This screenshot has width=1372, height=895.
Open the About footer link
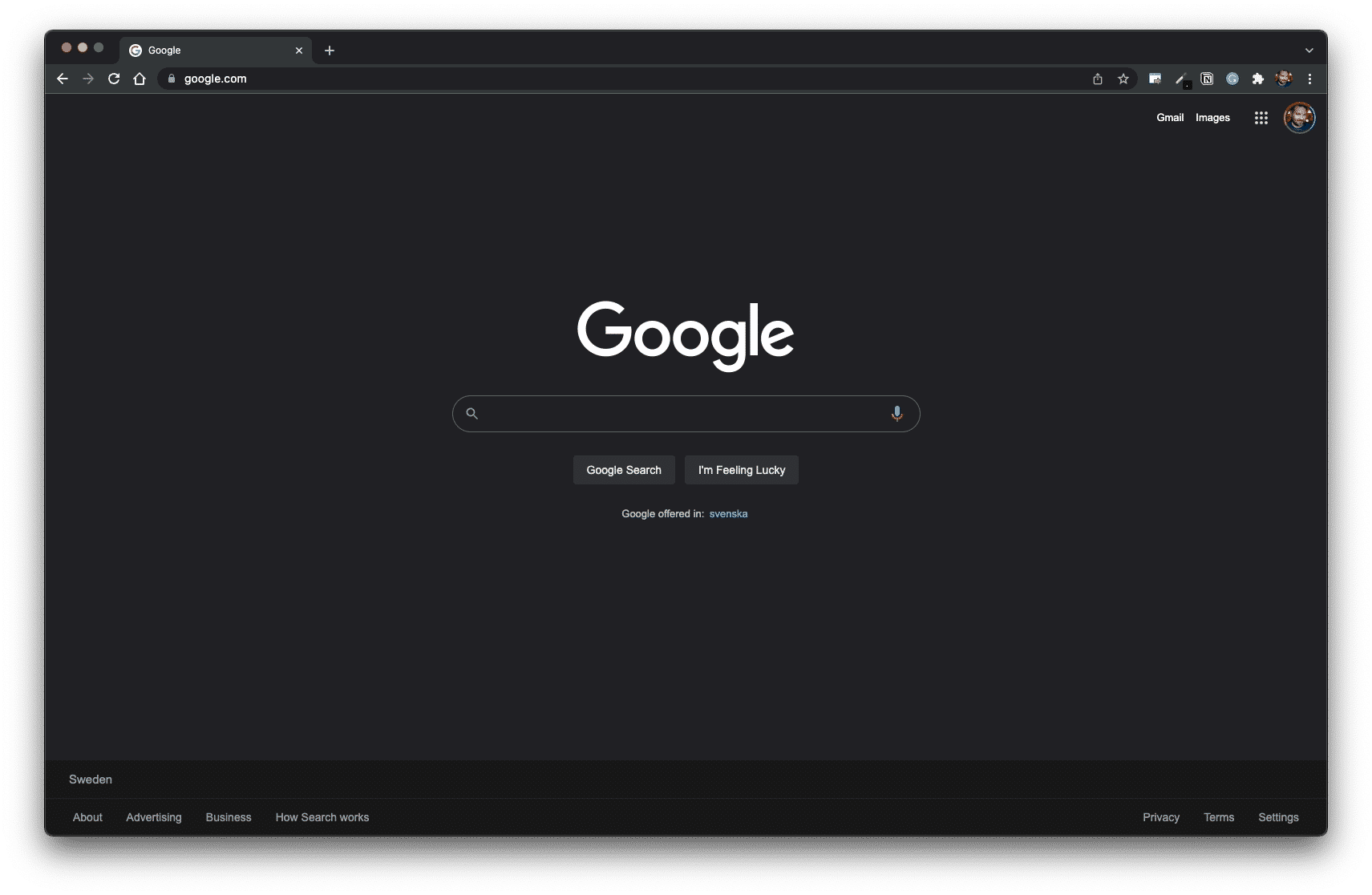(x=87, y=817)
